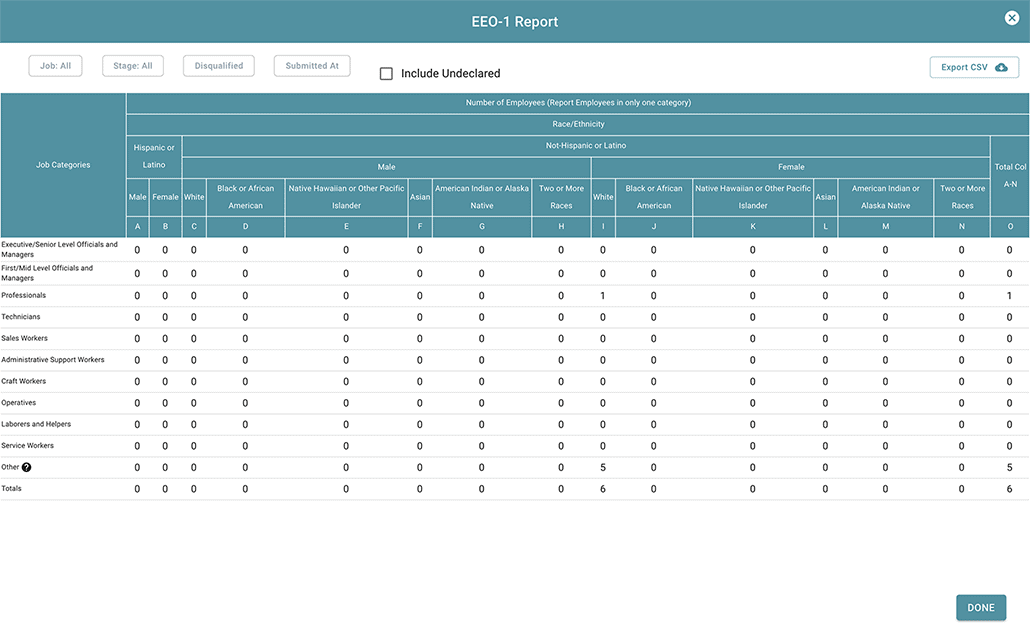Click the Sales Workers row label

click(25, 339)
